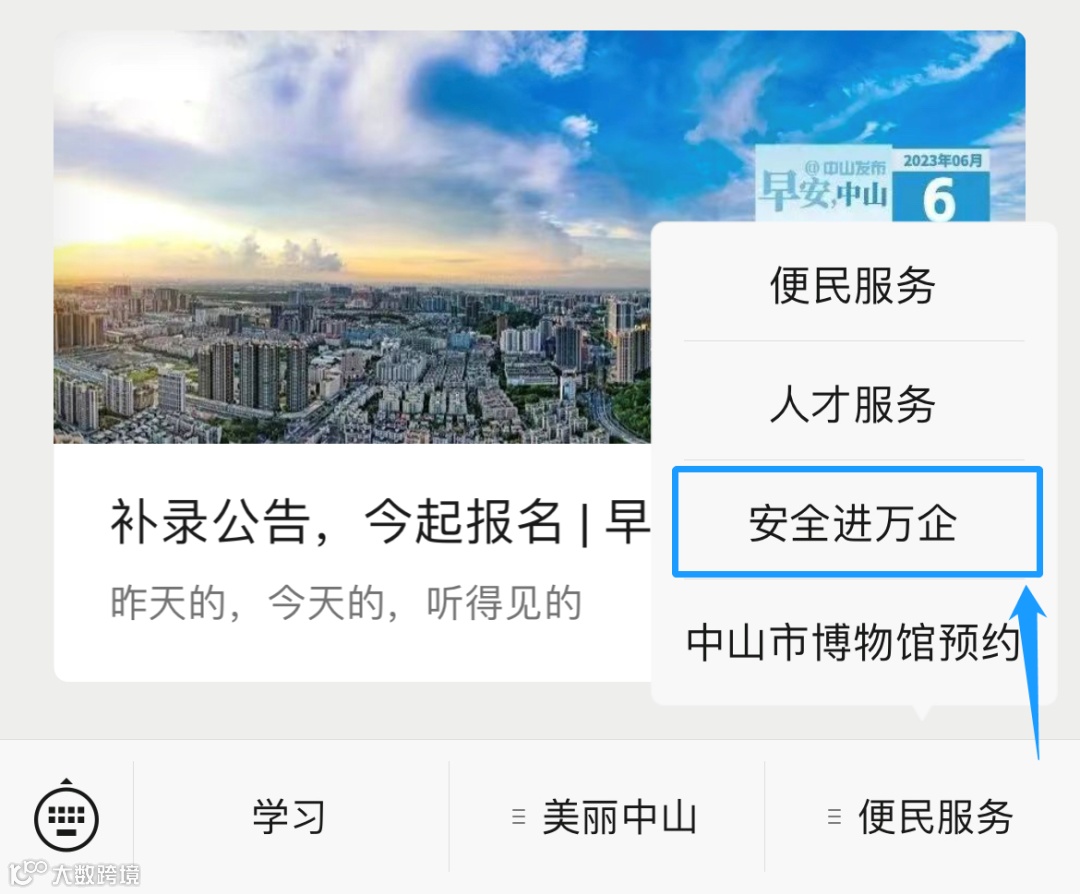
Task: Collapse the 便民服务 bottom menu
Action: (922, 818)
